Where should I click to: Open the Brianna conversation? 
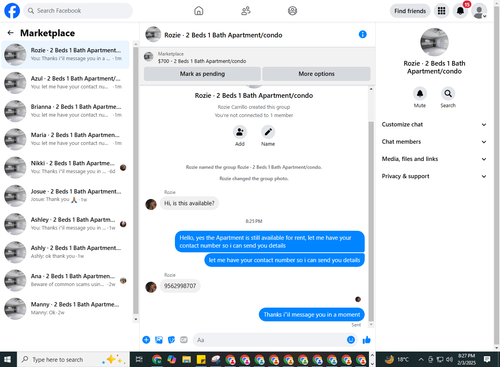coord(65,111)
